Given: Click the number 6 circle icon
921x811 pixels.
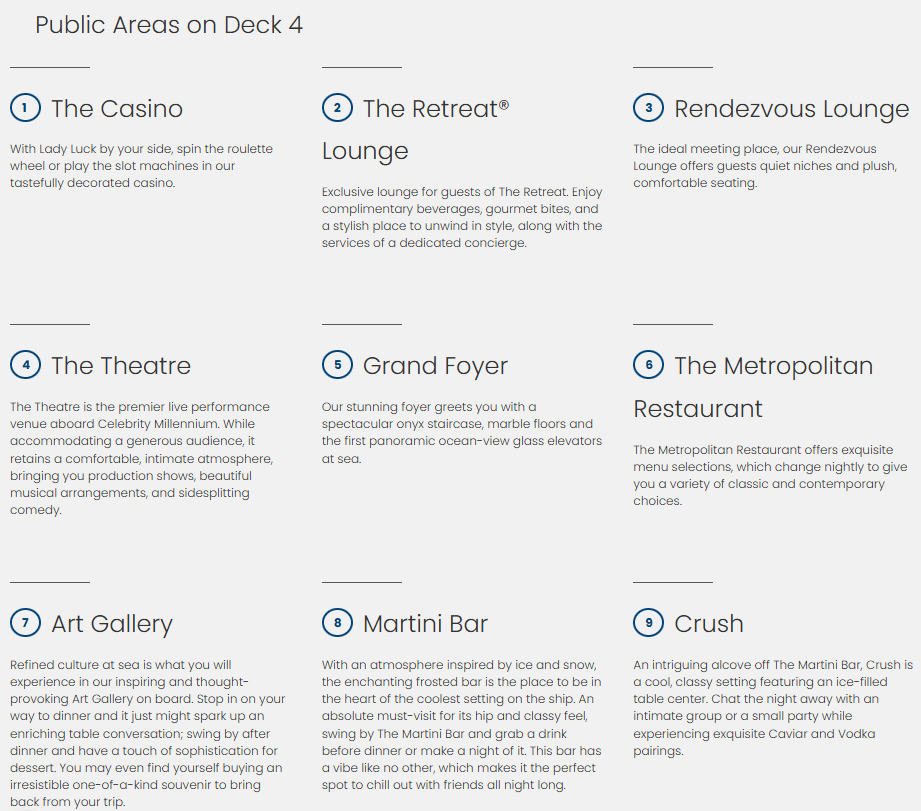Looking at the screenshot, I should [648, 365].
